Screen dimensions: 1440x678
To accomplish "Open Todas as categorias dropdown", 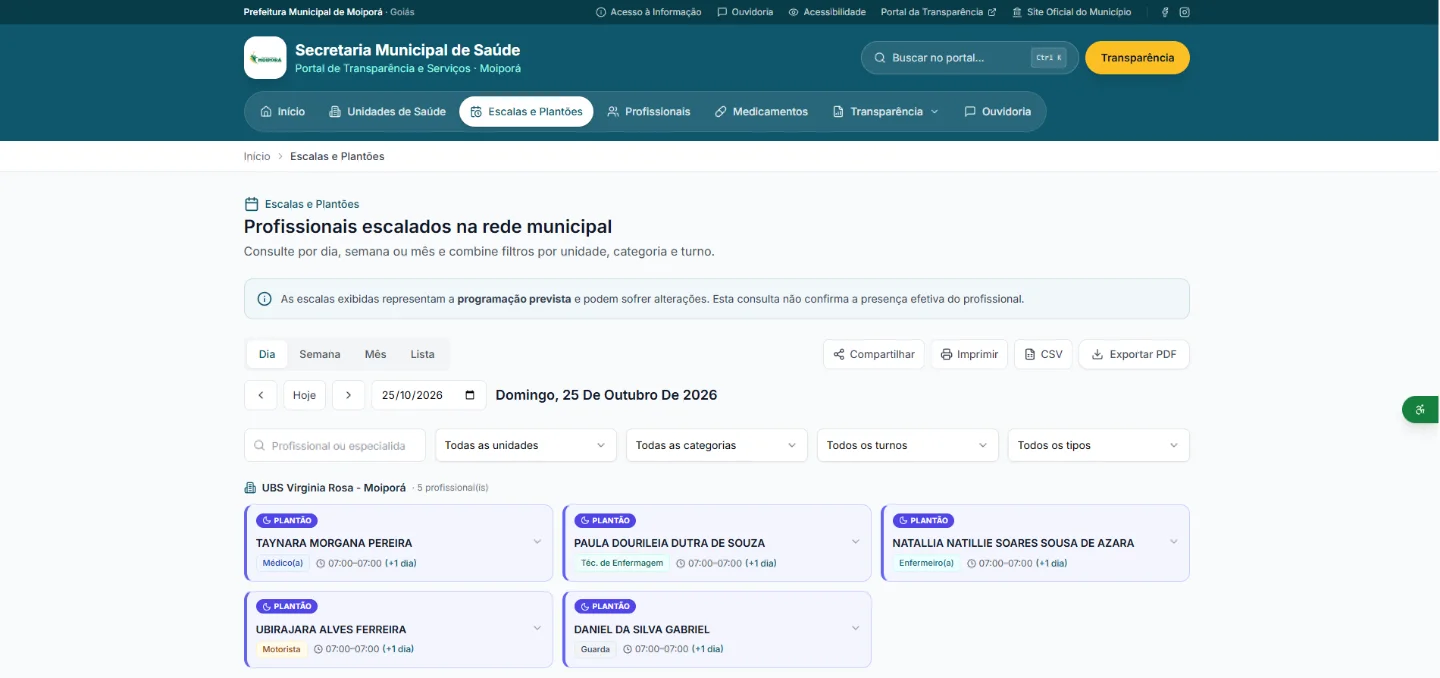I will (x=717, y=445).
